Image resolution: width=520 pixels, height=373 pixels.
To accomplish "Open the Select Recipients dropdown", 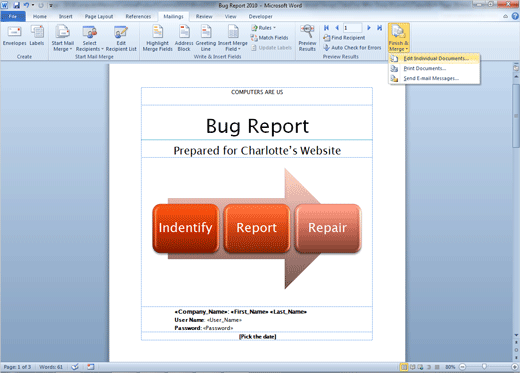I will (x=89, y=38).
